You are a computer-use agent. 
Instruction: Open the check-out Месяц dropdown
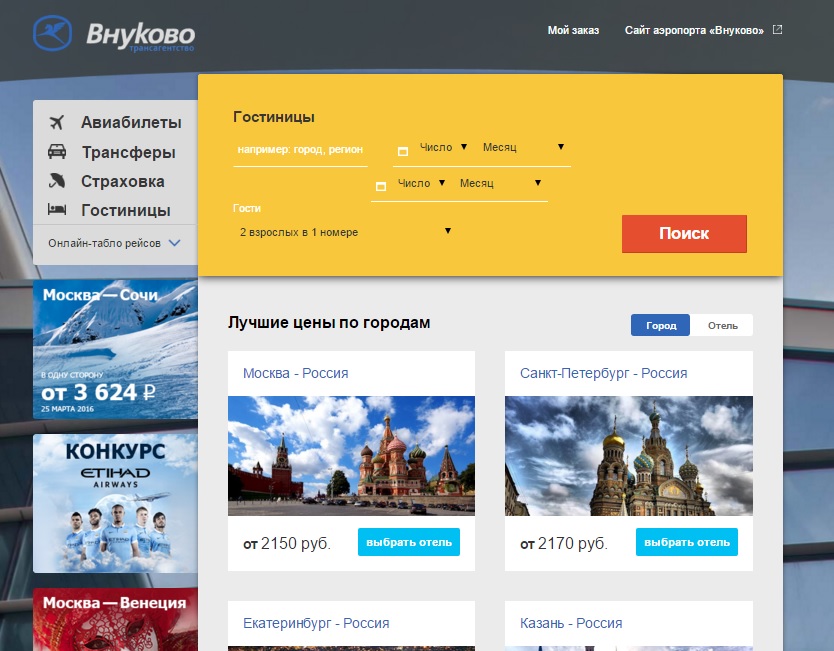click(x=500, y=183)
